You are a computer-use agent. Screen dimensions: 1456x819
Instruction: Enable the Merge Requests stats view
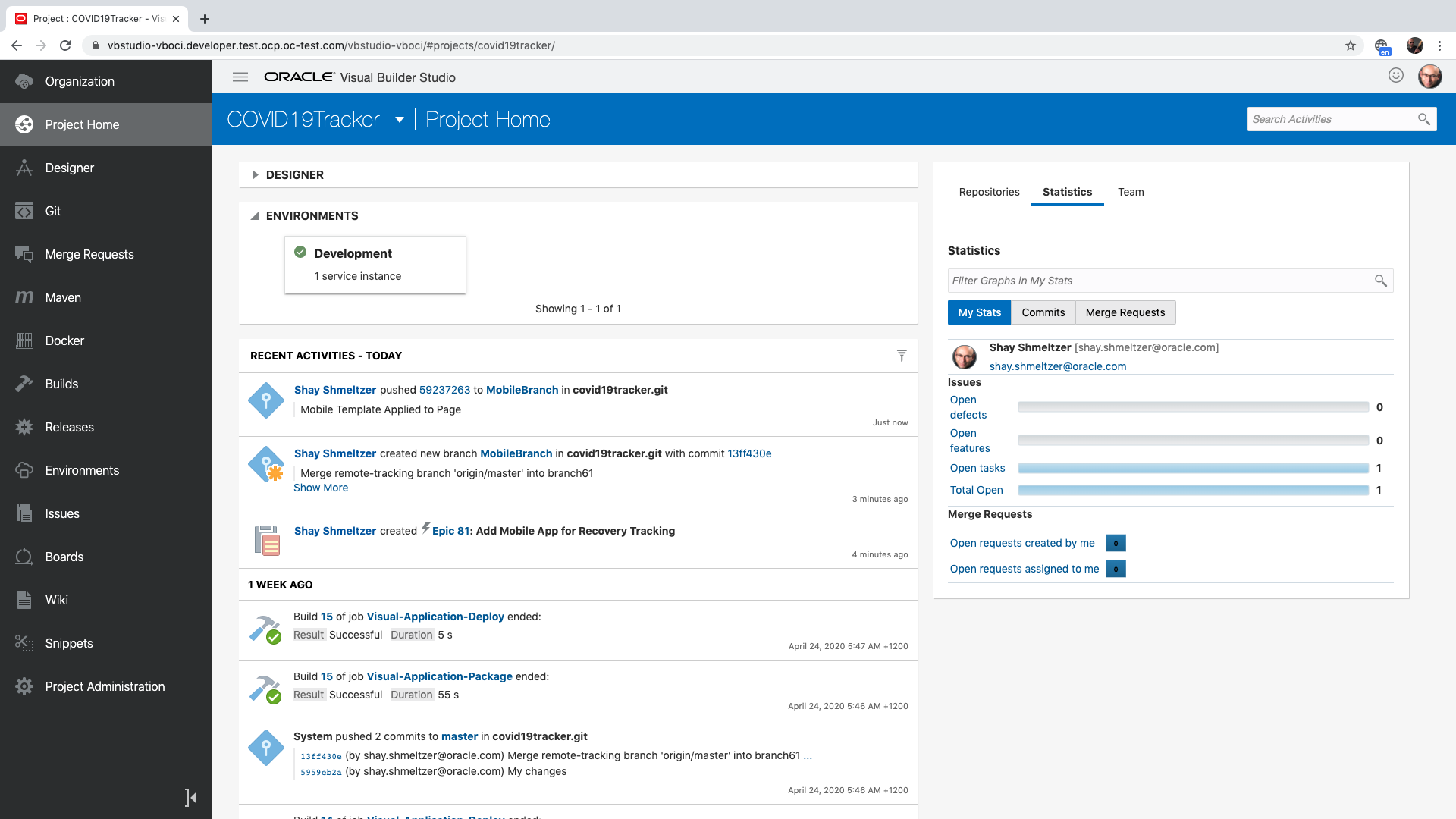point(1125,312)
